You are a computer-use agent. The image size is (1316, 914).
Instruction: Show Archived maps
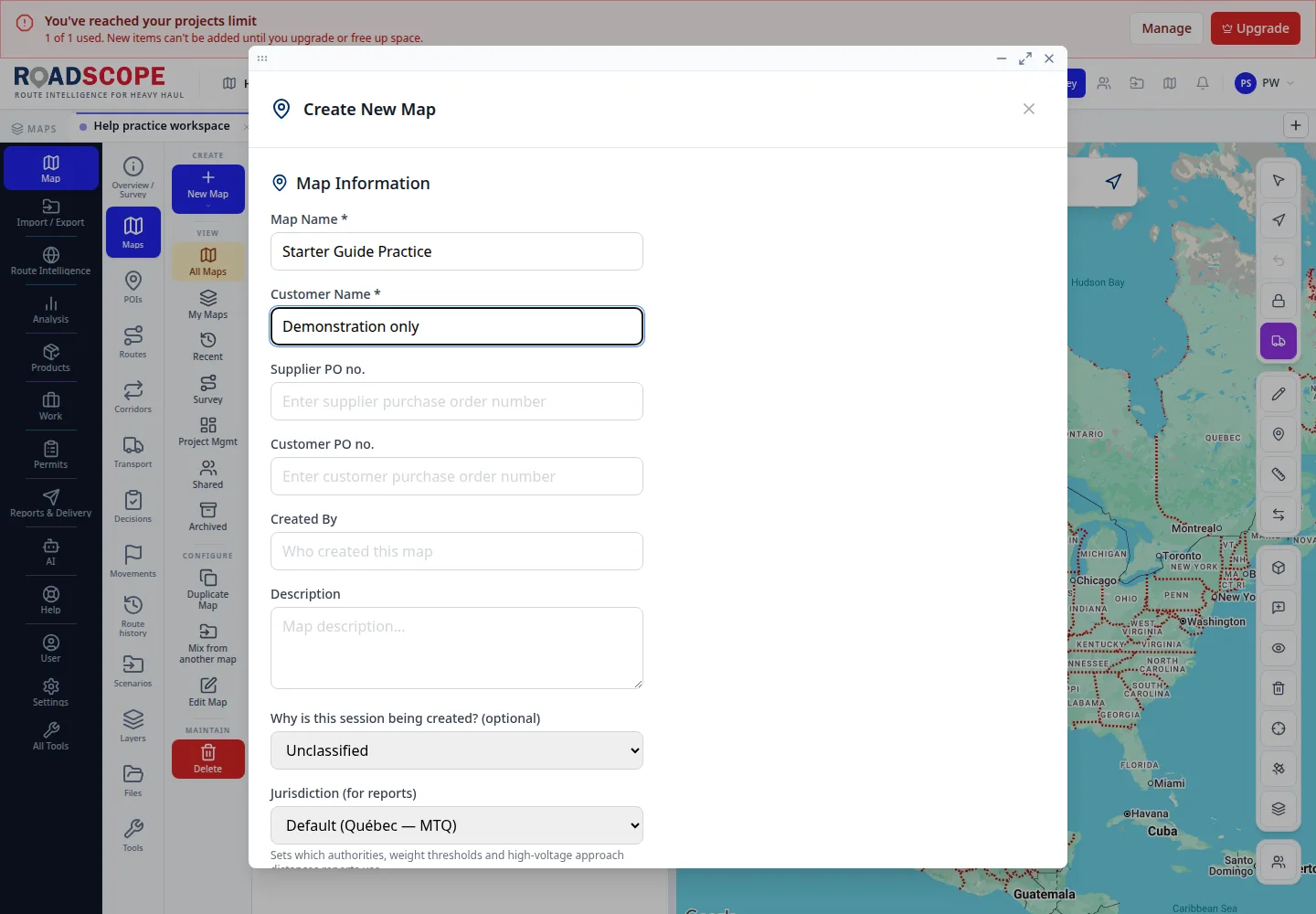(x=208, y=516)
